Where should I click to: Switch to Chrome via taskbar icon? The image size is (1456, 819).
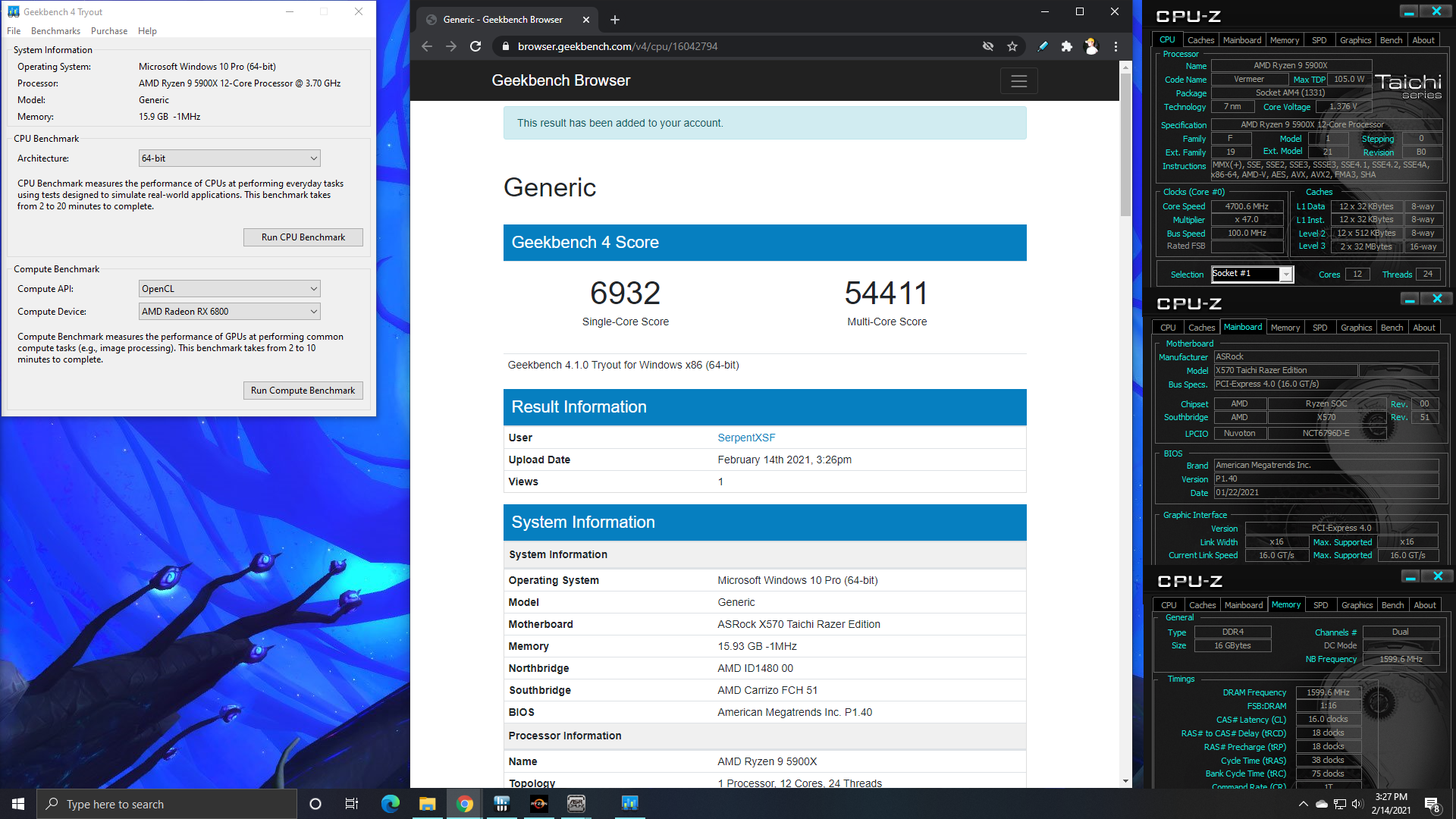[x=465, y=804]
